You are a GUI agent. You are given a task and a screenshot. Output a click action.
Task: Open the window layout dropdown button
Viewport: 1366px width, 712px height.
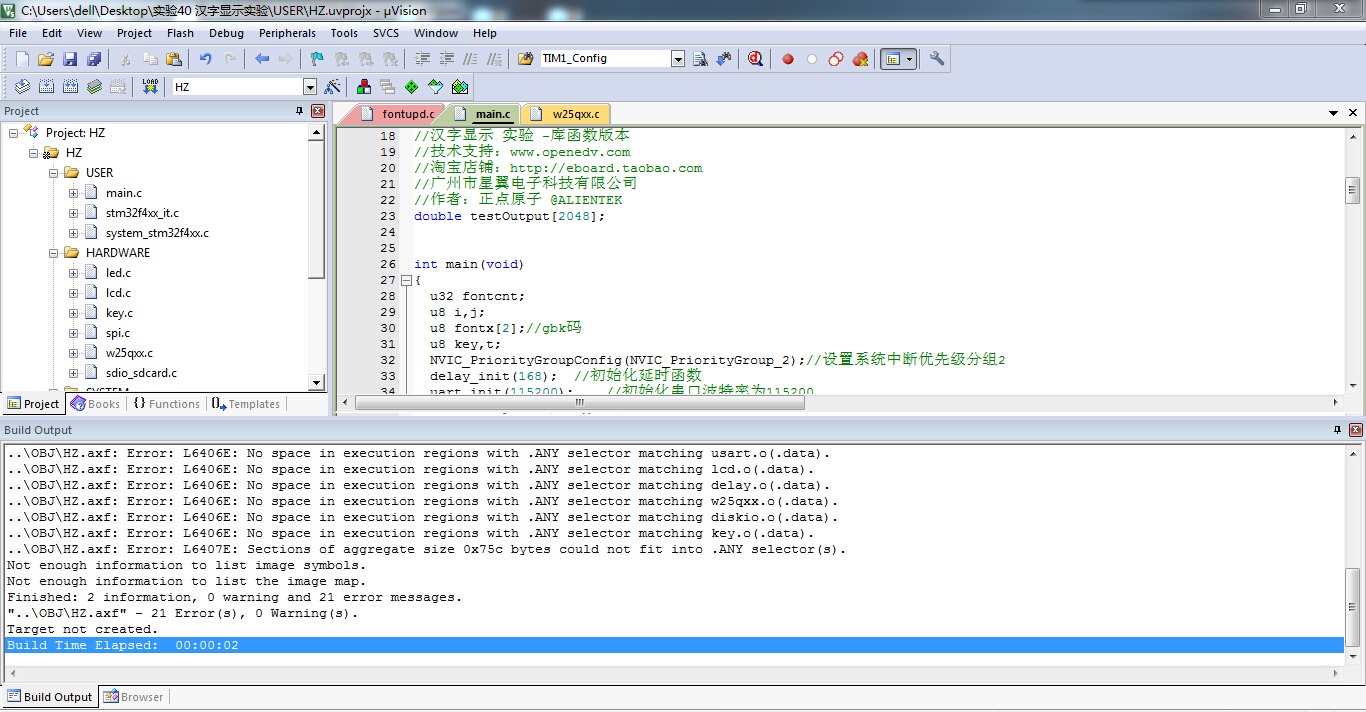(909, 59)
